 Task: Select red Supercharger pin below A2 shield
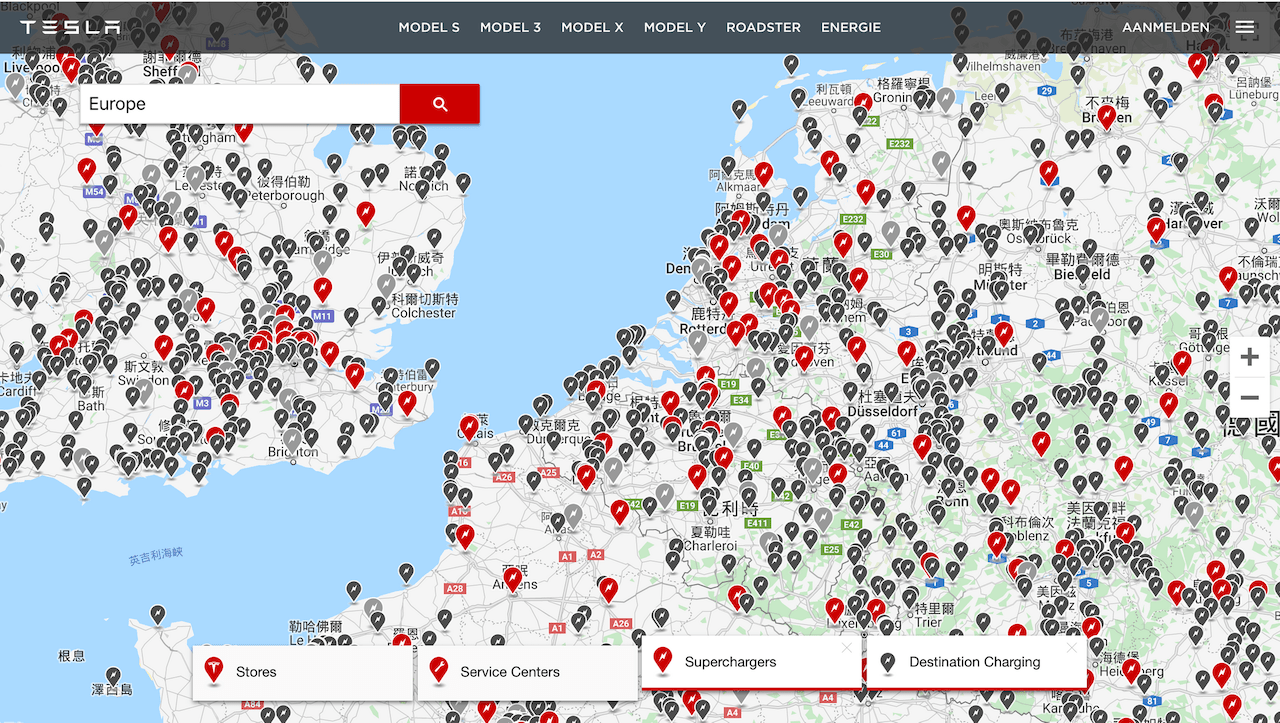click(608, 588)
